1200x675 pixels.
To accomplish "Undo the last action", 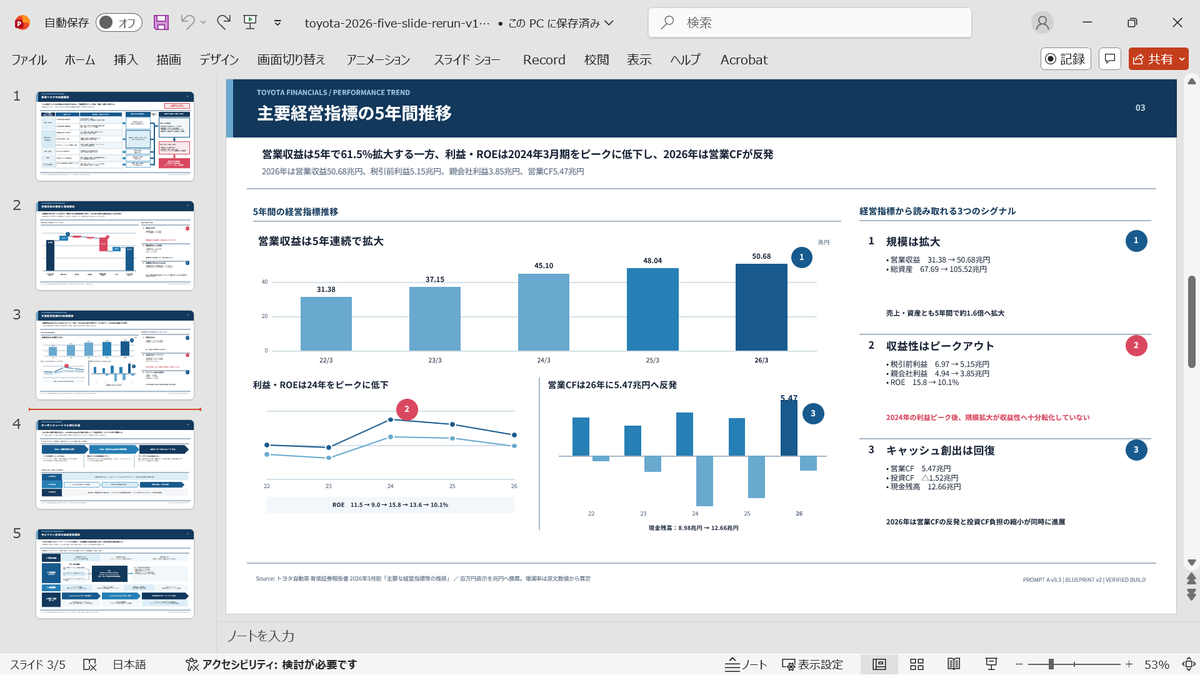I will click(x=187, y=22).
